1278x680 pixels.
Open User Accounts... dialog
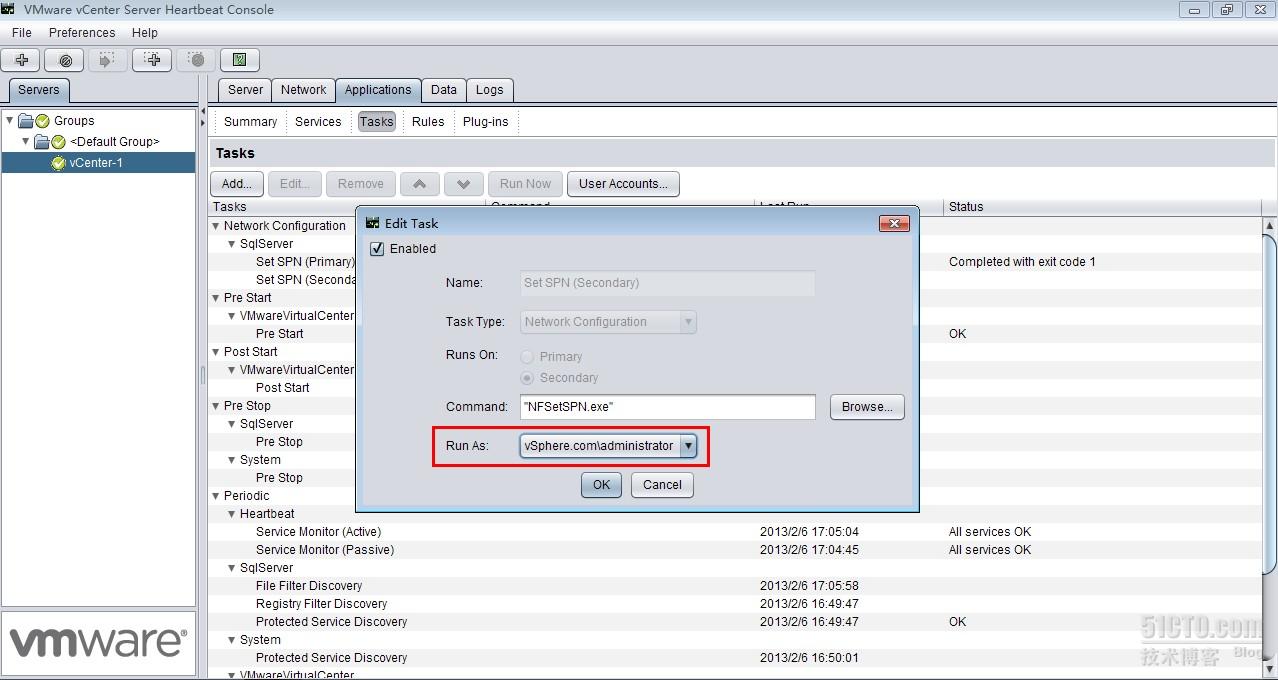pyautogui.click(x=623, y=184)
